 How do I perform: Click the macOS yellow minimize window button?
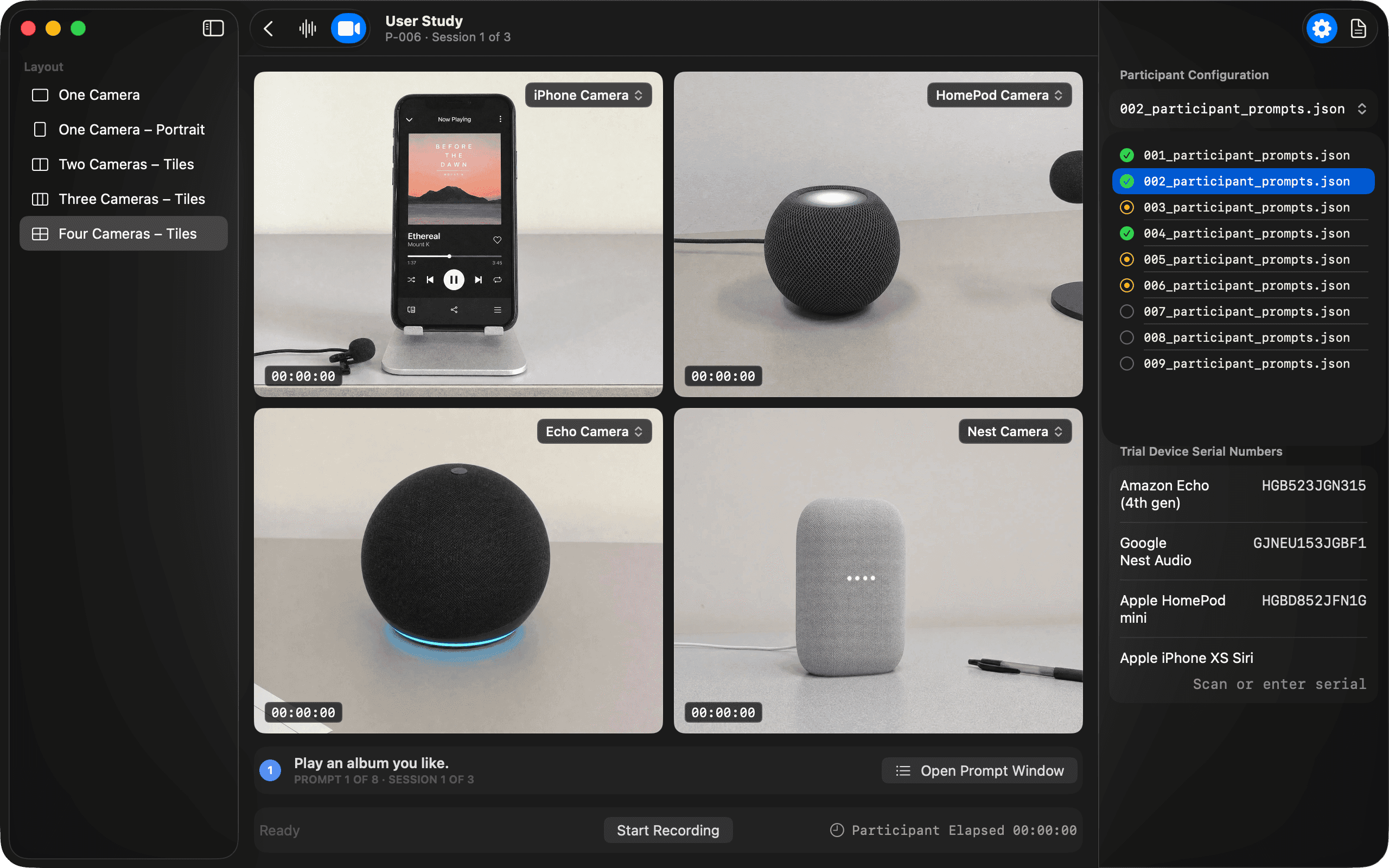(x=53, y=28)
